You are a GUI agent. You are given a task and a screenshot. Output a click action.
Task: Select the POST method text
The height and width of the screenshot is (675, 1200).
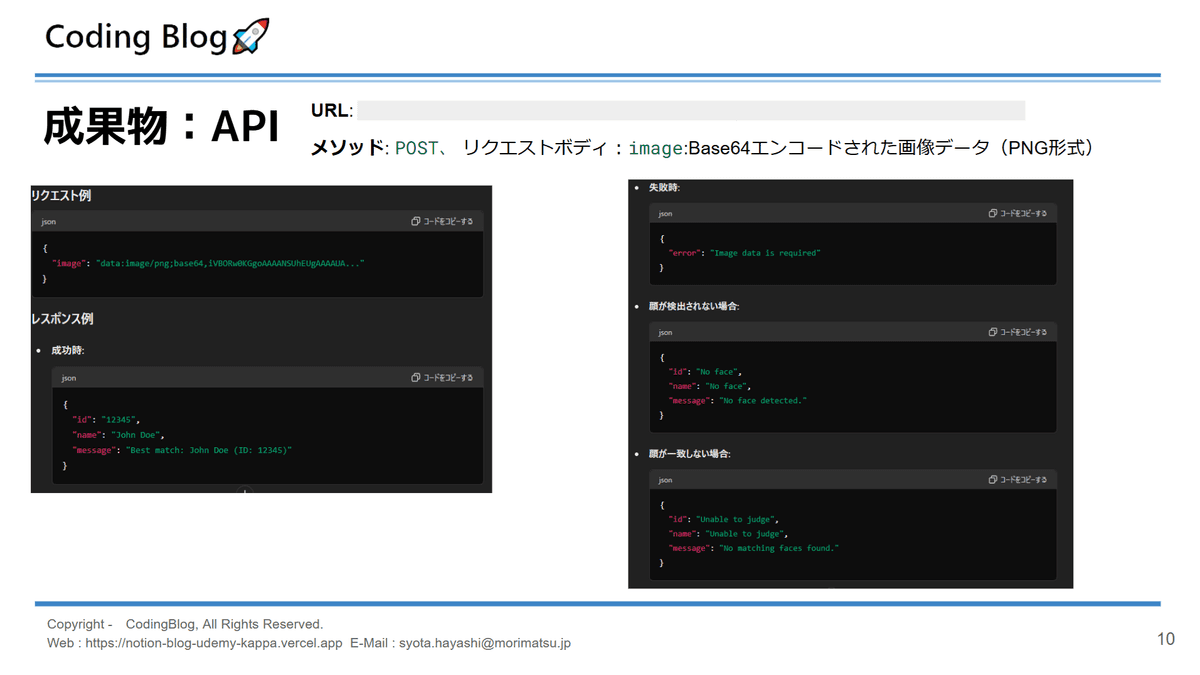[x=417, y=148]
